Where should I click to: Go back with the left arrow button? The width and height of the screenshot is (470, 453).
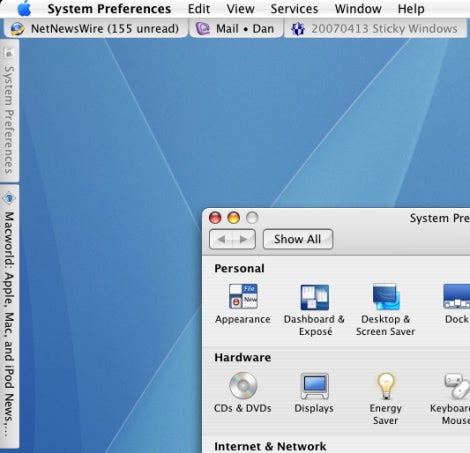coord(221,239)
